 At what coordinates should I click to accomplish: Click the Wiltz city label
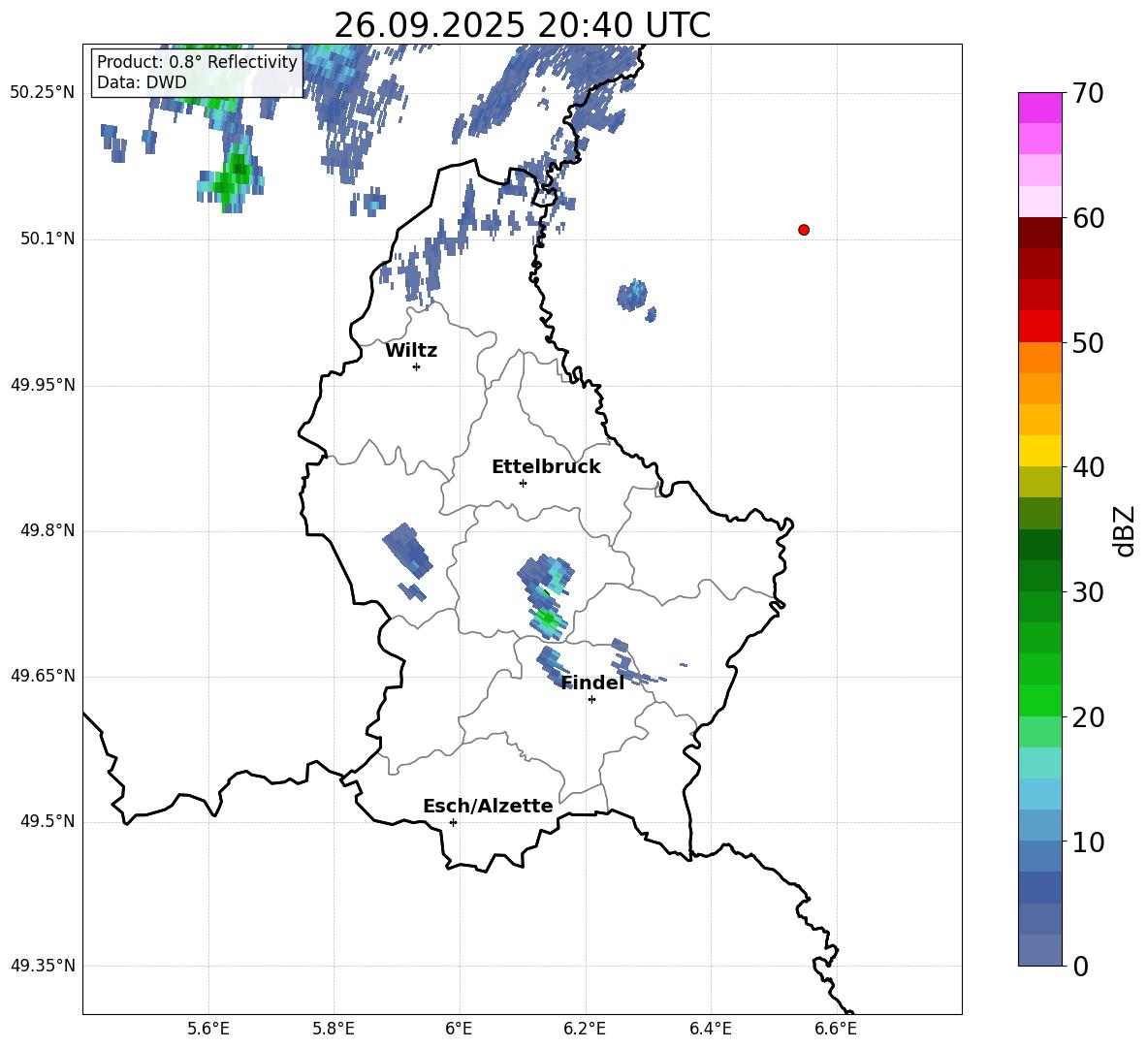[x=411, y=351]
